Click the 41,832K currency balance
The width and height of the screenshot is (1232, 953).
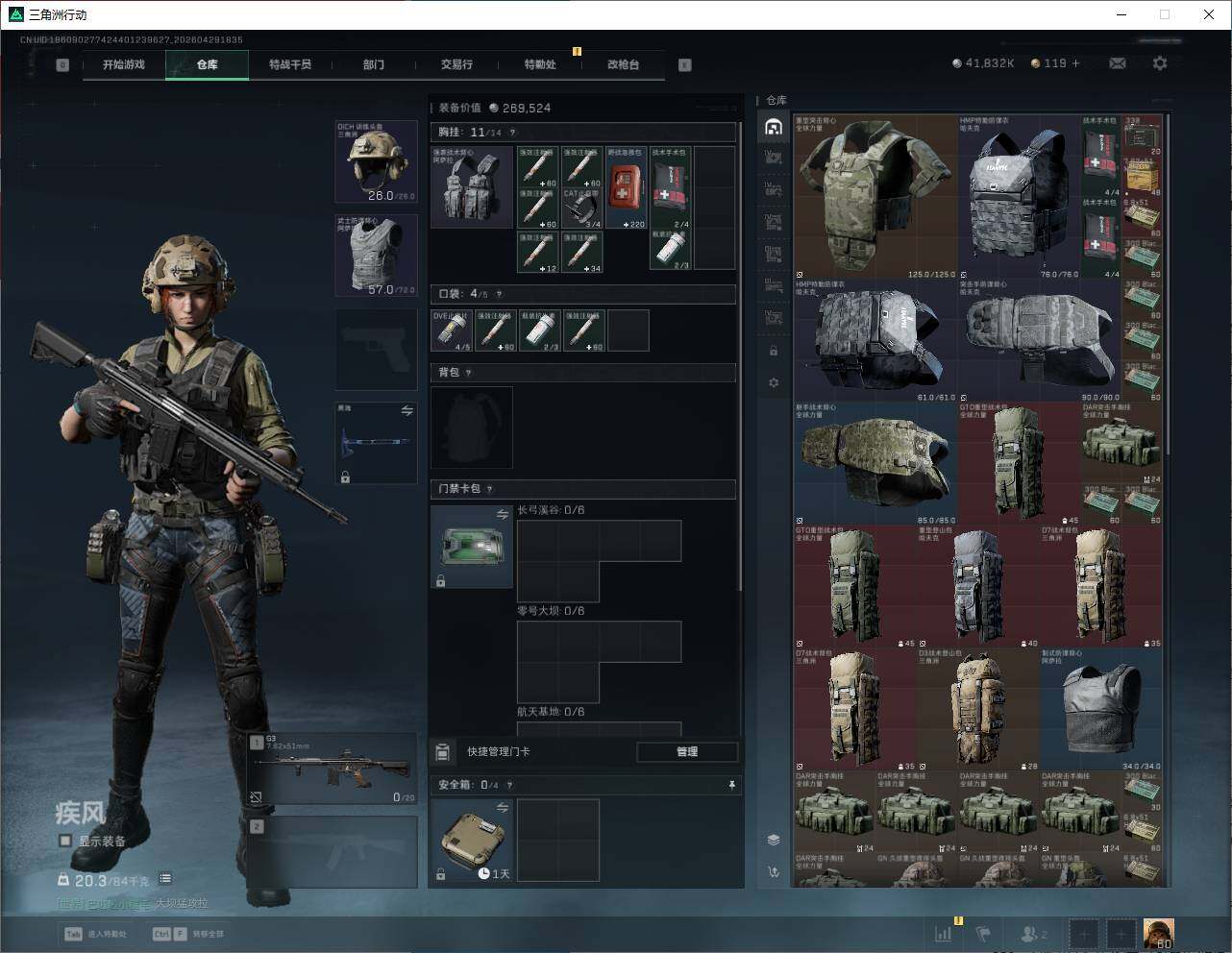point(983,63)
